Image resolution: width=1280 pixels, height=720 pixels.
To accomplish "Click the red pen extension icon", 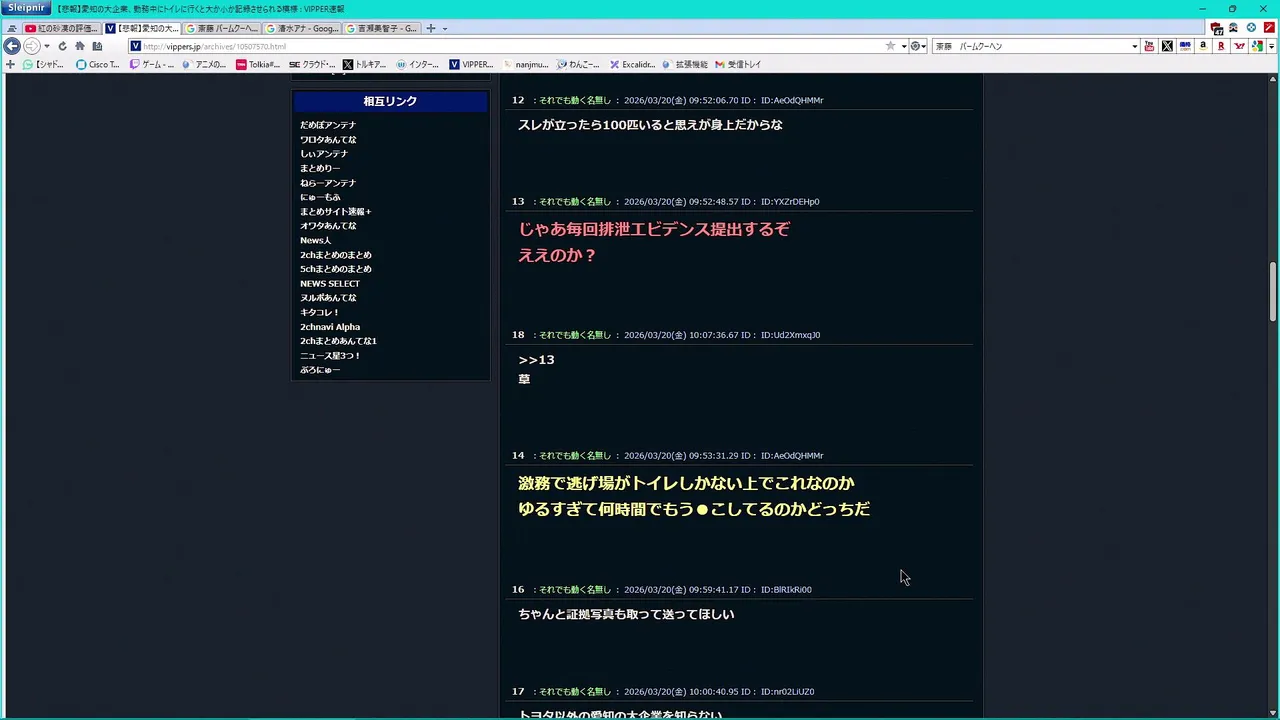I will pos(1269,28).
